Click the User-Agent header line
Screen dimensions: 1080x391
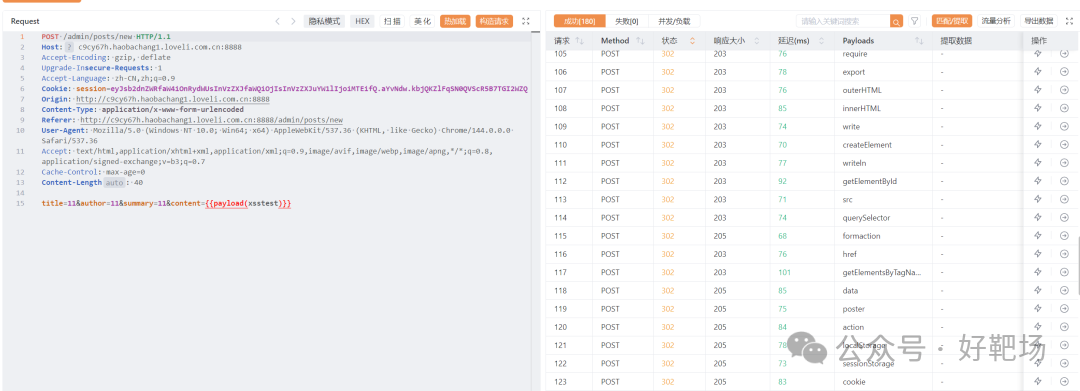278,135
